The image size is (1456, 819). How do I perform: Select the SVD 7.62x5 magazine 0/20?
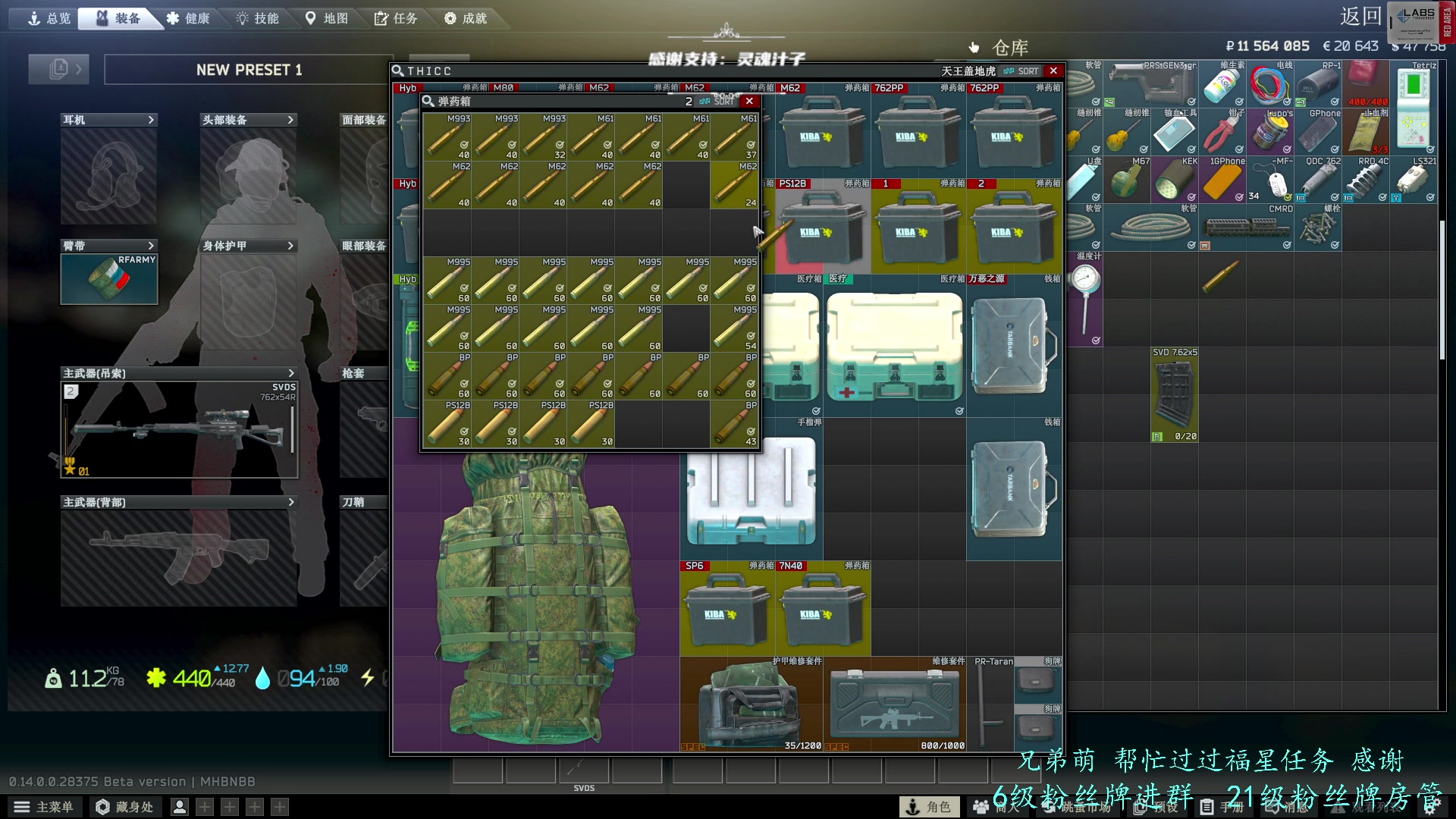click(1174, 394)
